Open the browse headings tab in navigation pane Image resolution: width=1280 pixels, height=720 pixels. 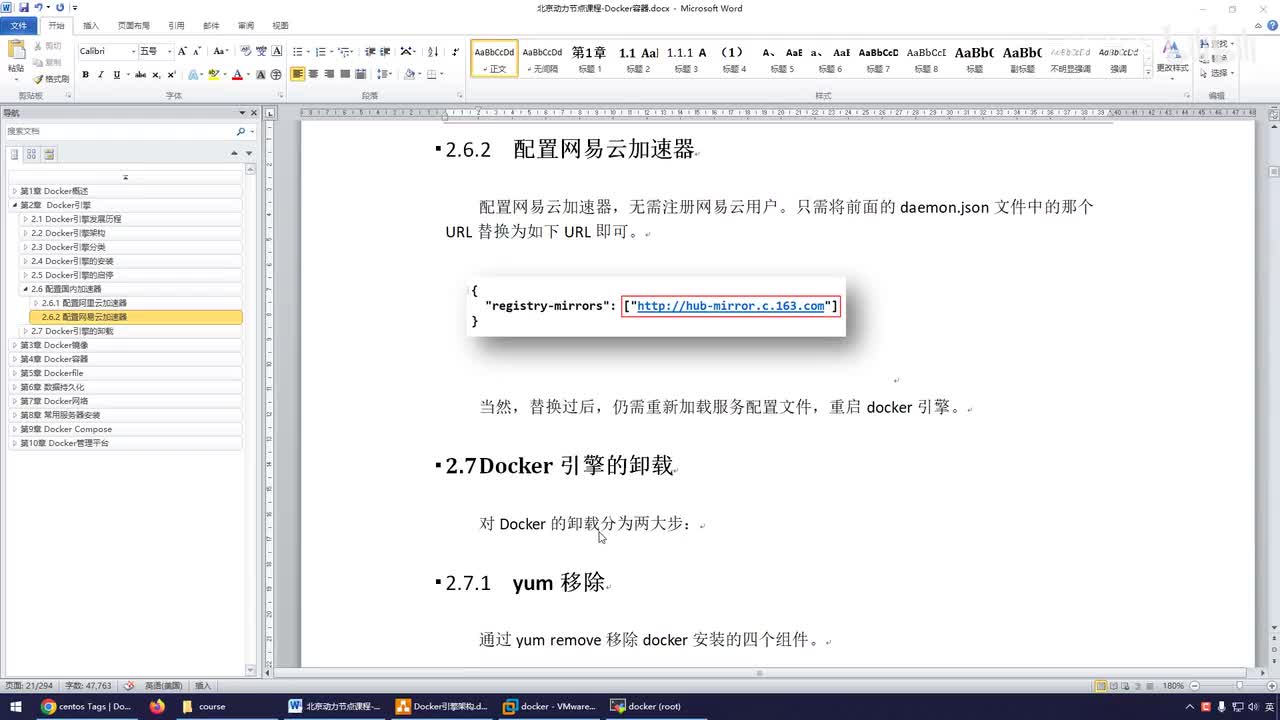click(15, 154)
